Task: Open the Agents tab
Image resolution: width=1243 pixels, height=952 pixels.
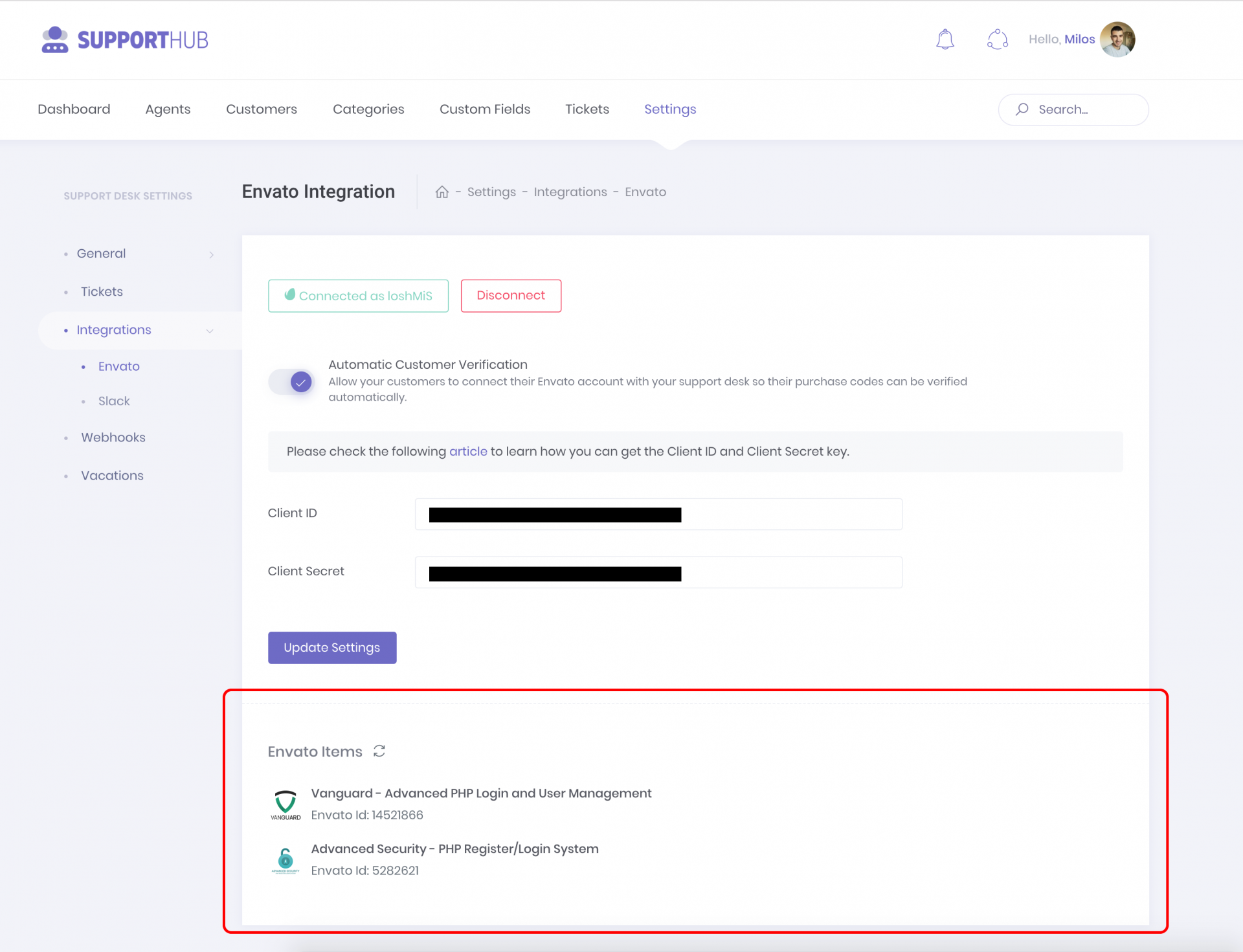Action: click(x=168, y=109)
